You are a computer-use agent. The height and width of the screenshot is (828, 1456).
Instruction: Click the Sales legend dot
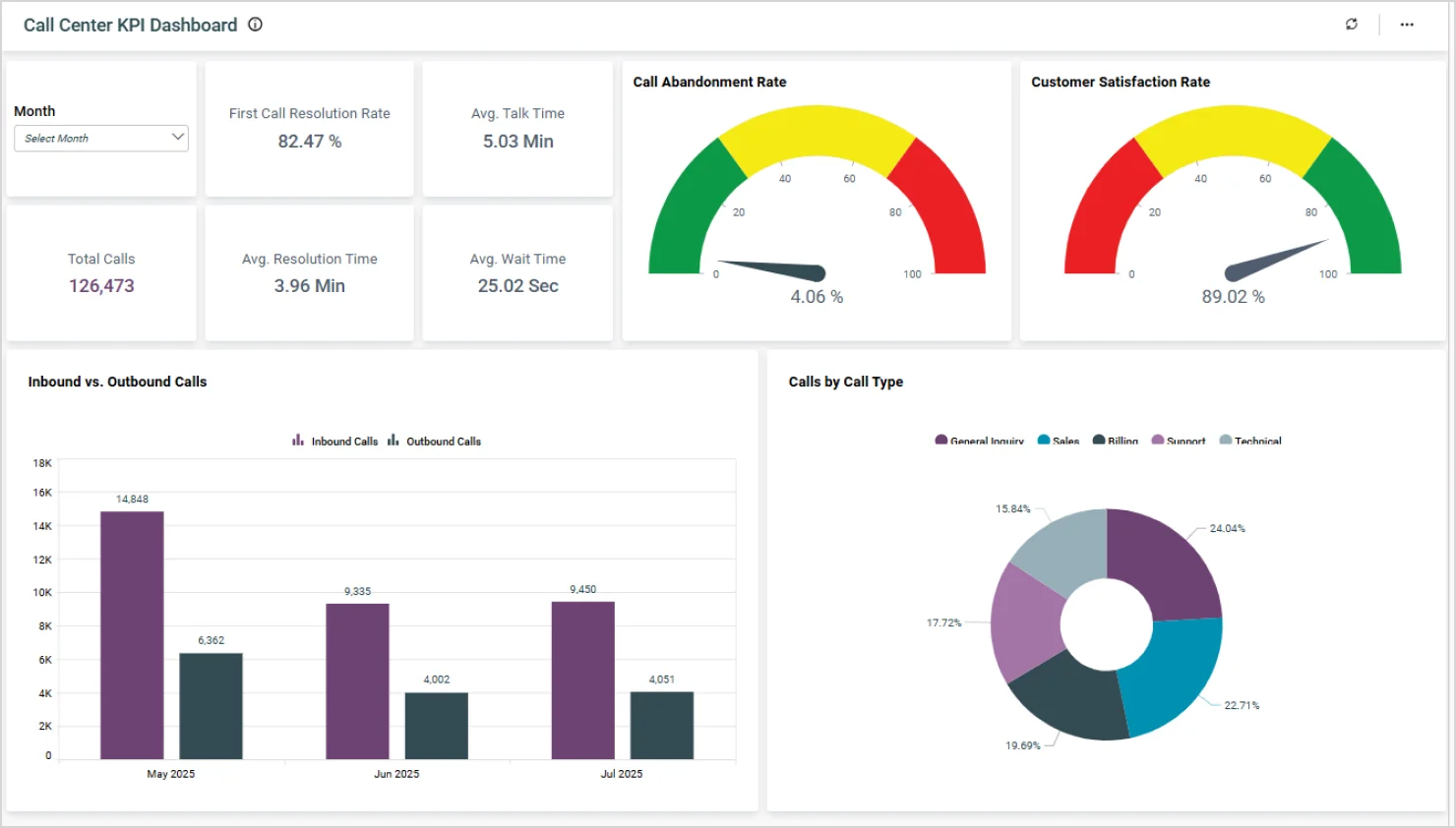(1044, 441)
